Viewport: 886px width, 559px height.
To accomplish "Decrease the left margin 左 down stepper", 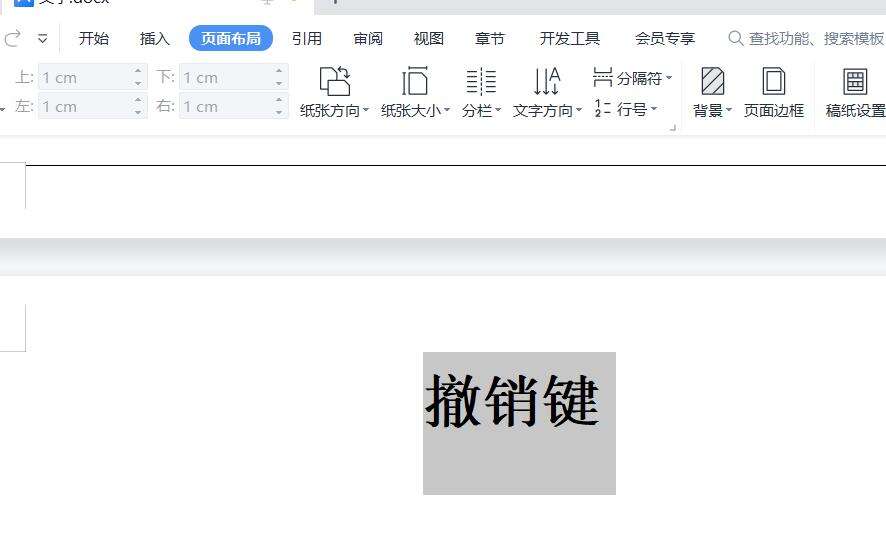I will 138,112.
